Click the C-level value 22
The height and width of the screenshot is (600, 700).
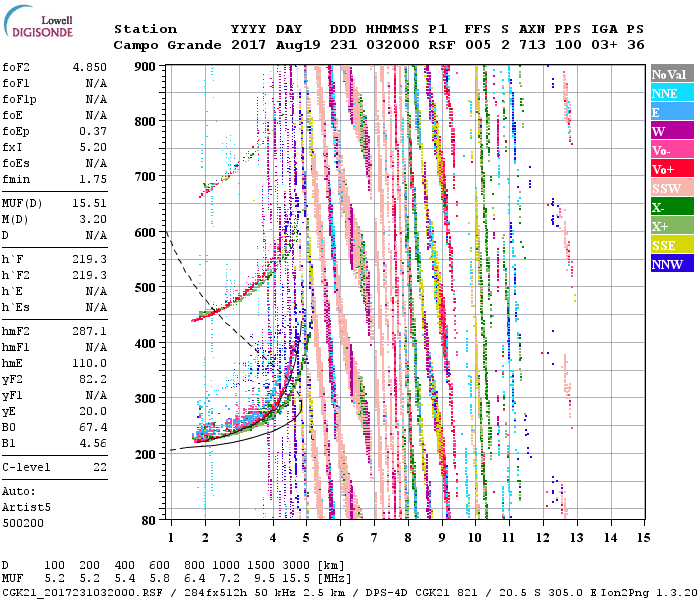click(100, 467)
